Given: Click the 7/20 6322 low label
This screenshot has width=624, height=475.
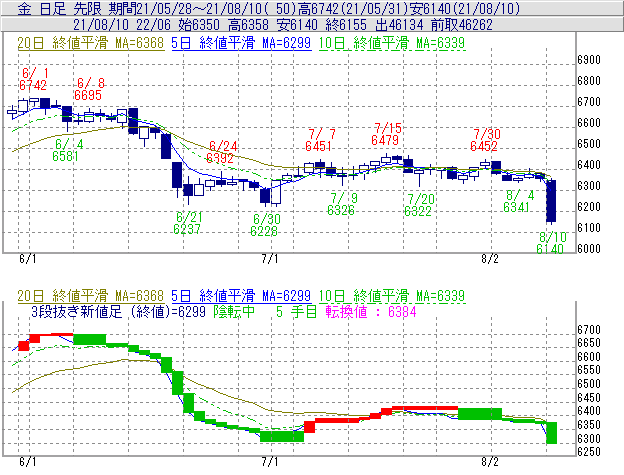Looking at the screenshot, I should (x=419, y=205).
